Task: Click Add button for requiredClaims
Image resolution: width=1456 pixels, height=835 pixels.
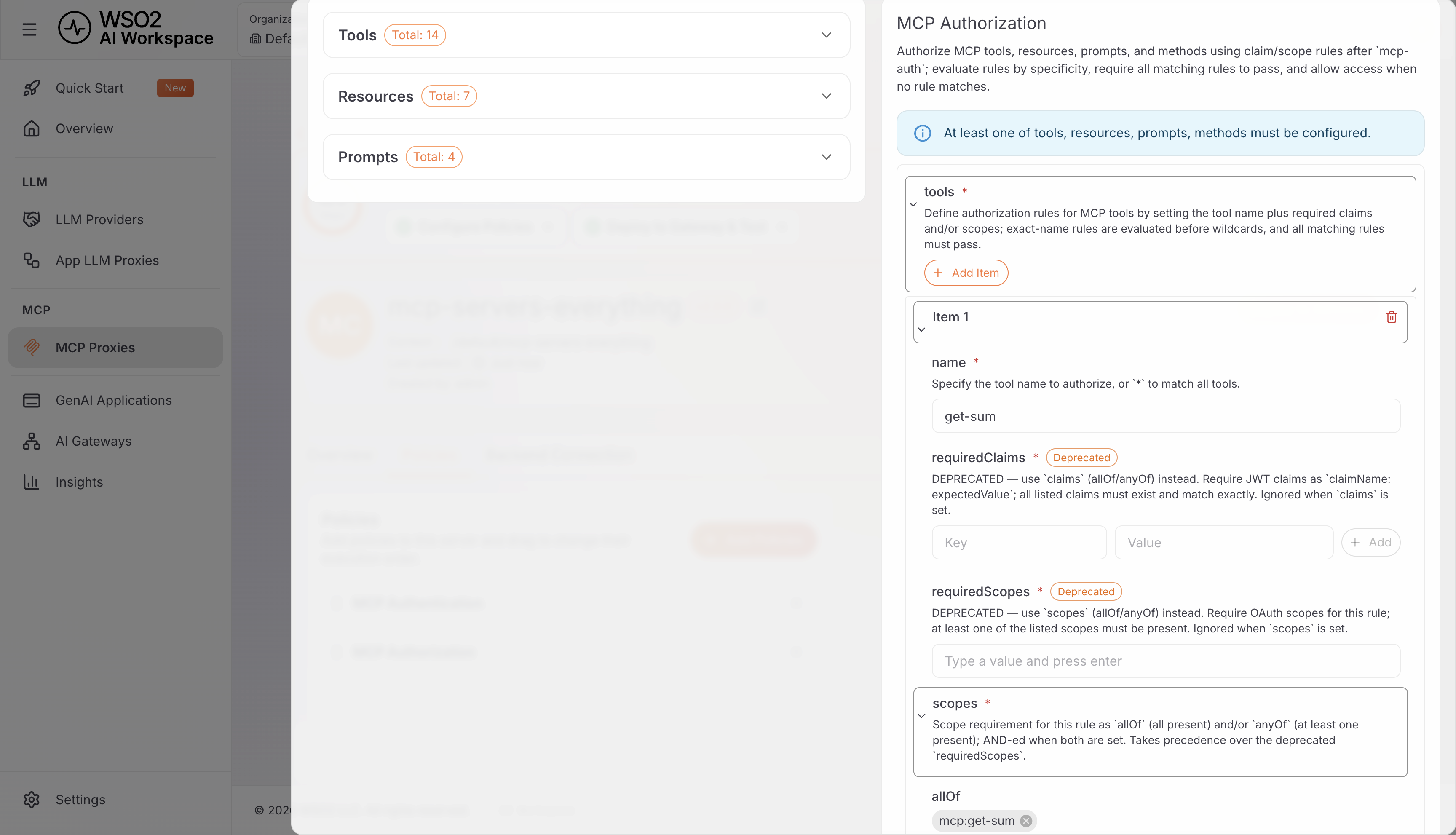Action: pyautogui.click(x=1370, y=543)
